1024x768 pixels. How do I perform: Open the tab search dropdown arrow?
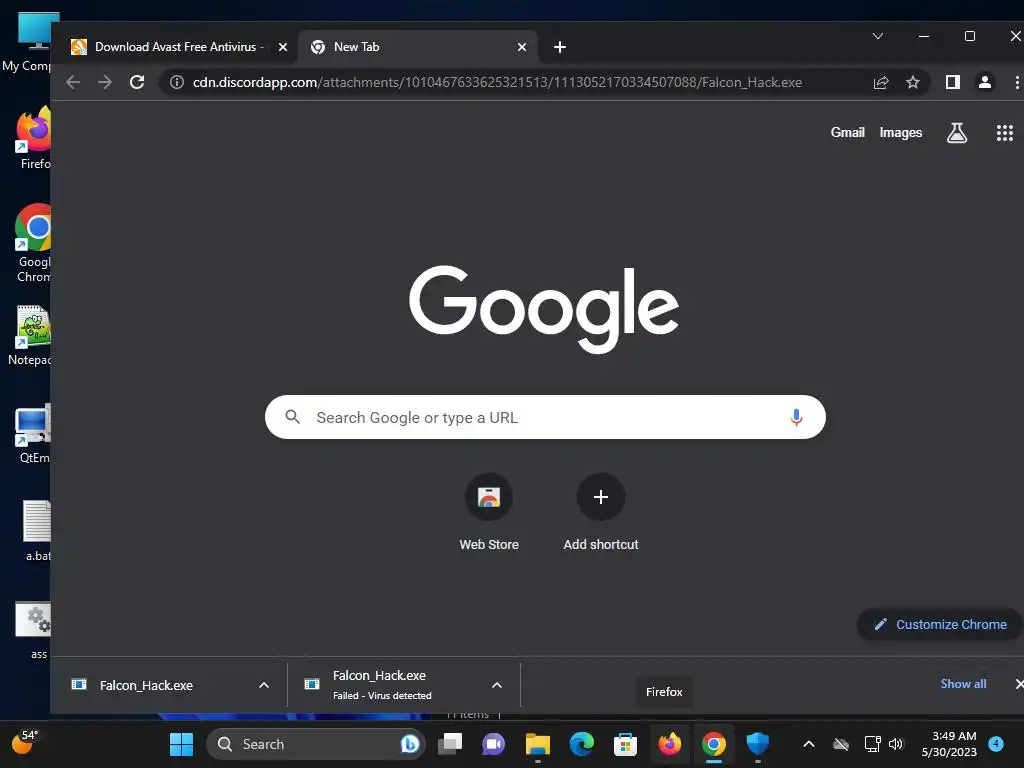(878, 37)
